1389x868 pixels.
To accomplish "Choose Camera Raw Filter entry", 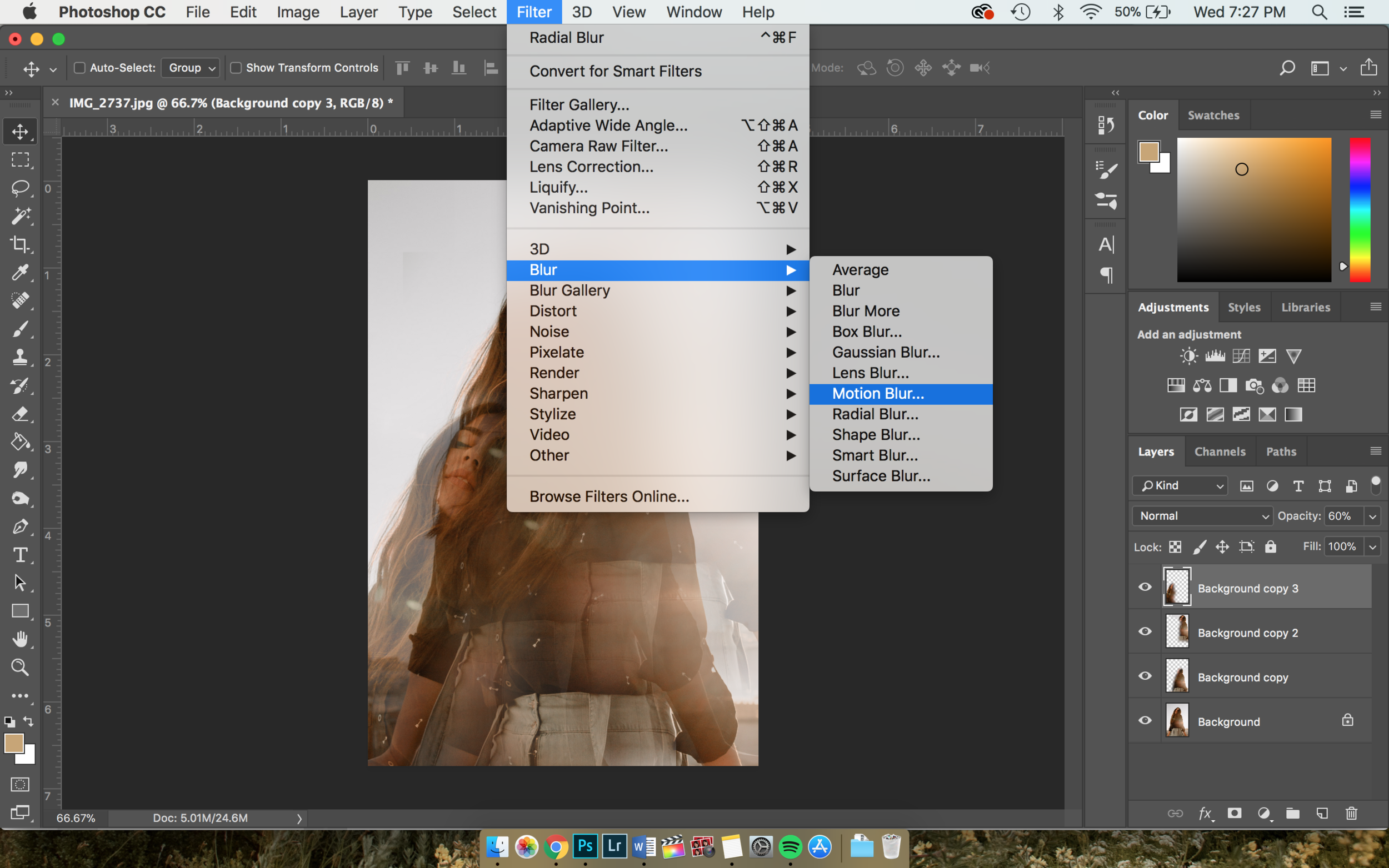I will point(657,147).
